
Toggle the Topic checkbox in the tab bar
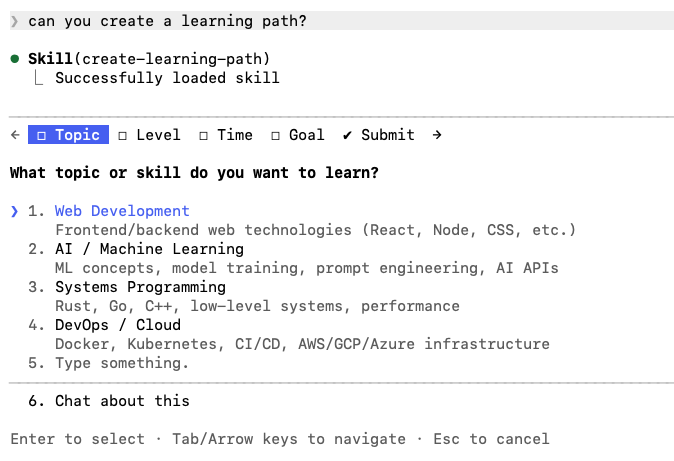[x=41, y=135]
